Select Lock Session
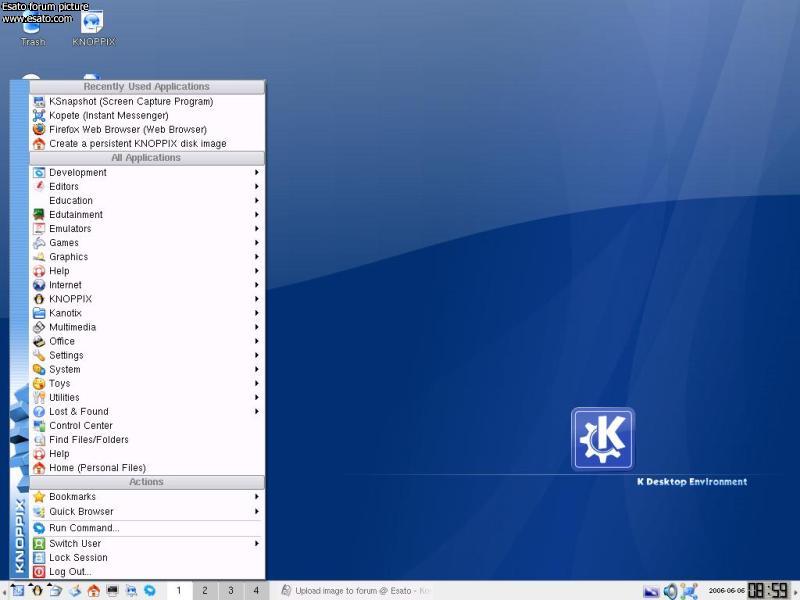Image resolution: width=800 pixels, height=600 pixels. click(x=147, y=558)
